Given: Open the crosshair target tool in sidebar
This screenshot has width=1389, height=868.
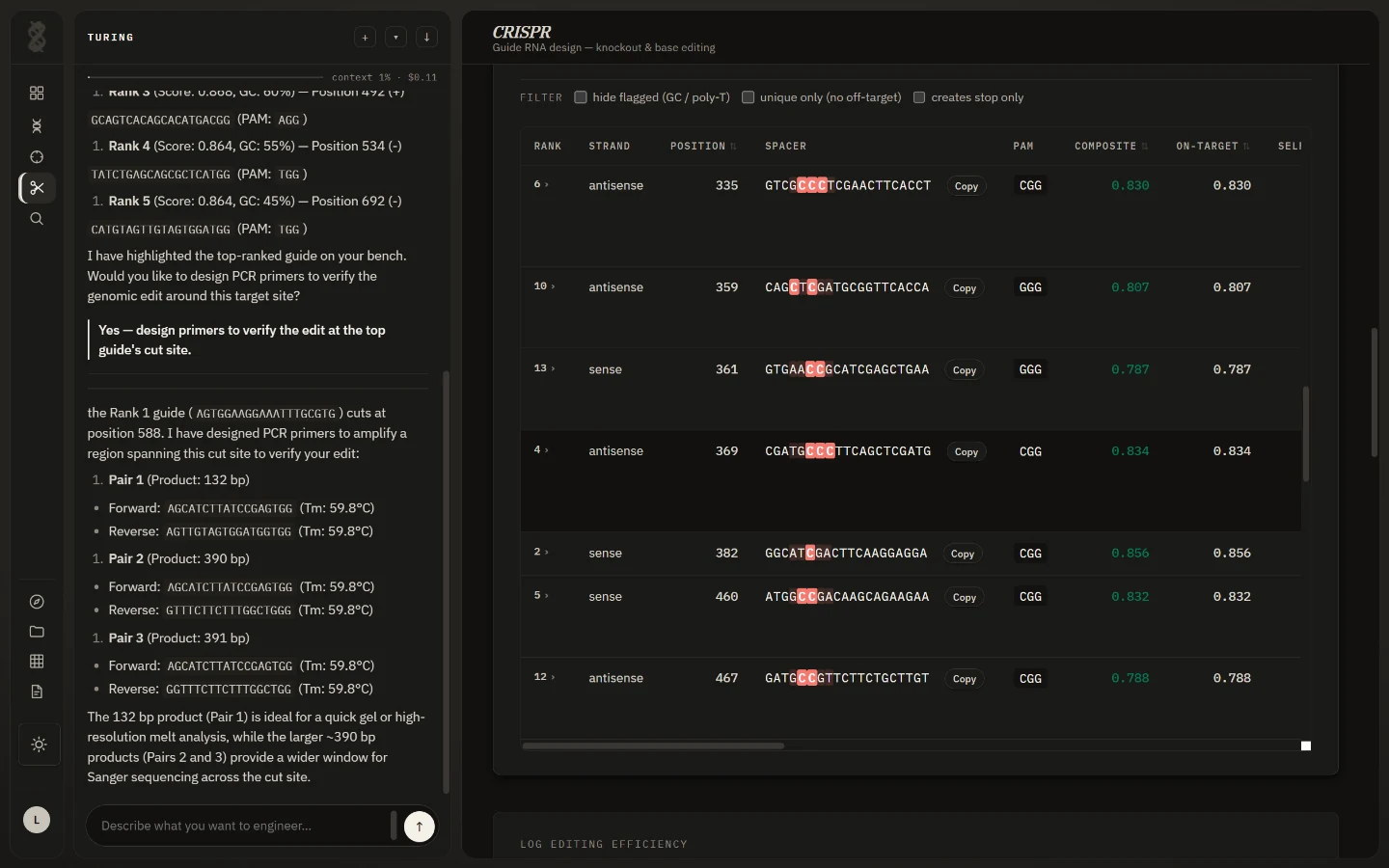Looking at the screenshot, I should point(37,156).
